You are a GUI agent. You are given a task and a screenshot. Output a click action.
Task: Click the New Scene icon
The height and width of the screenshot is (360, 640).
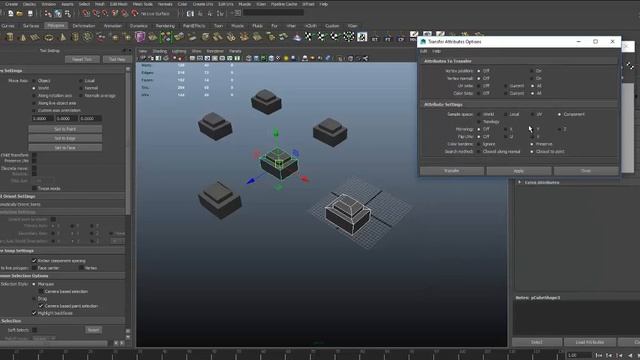pyautogui.click(x=11, y=13)
